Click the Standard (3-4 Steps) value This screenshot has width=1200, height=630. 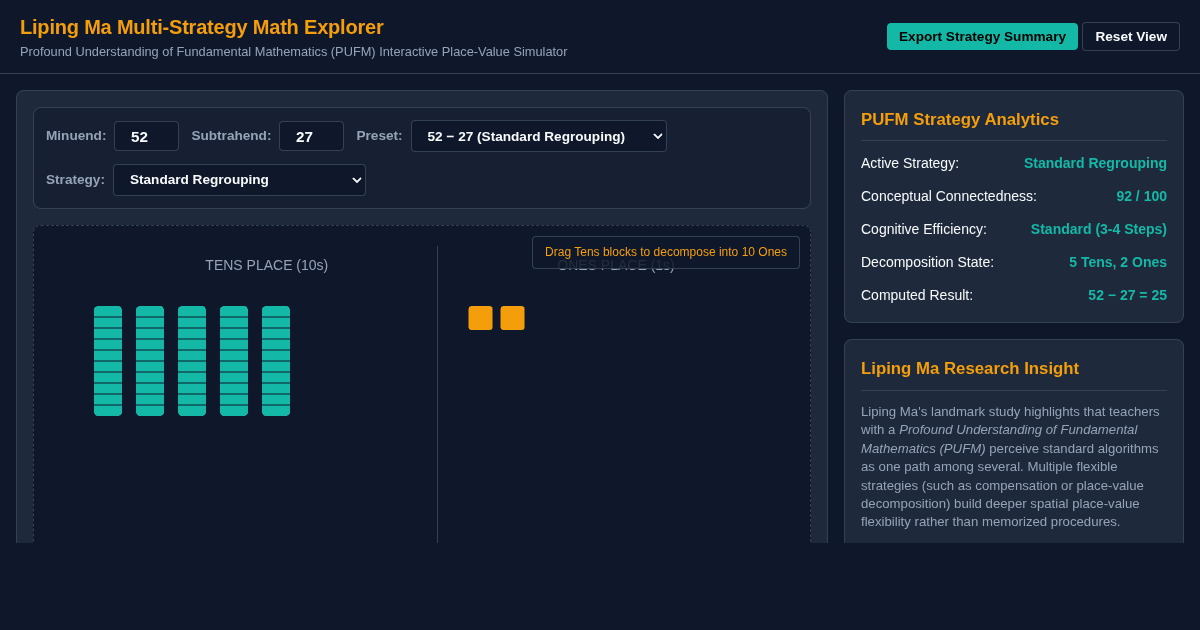coord(1099,229)
